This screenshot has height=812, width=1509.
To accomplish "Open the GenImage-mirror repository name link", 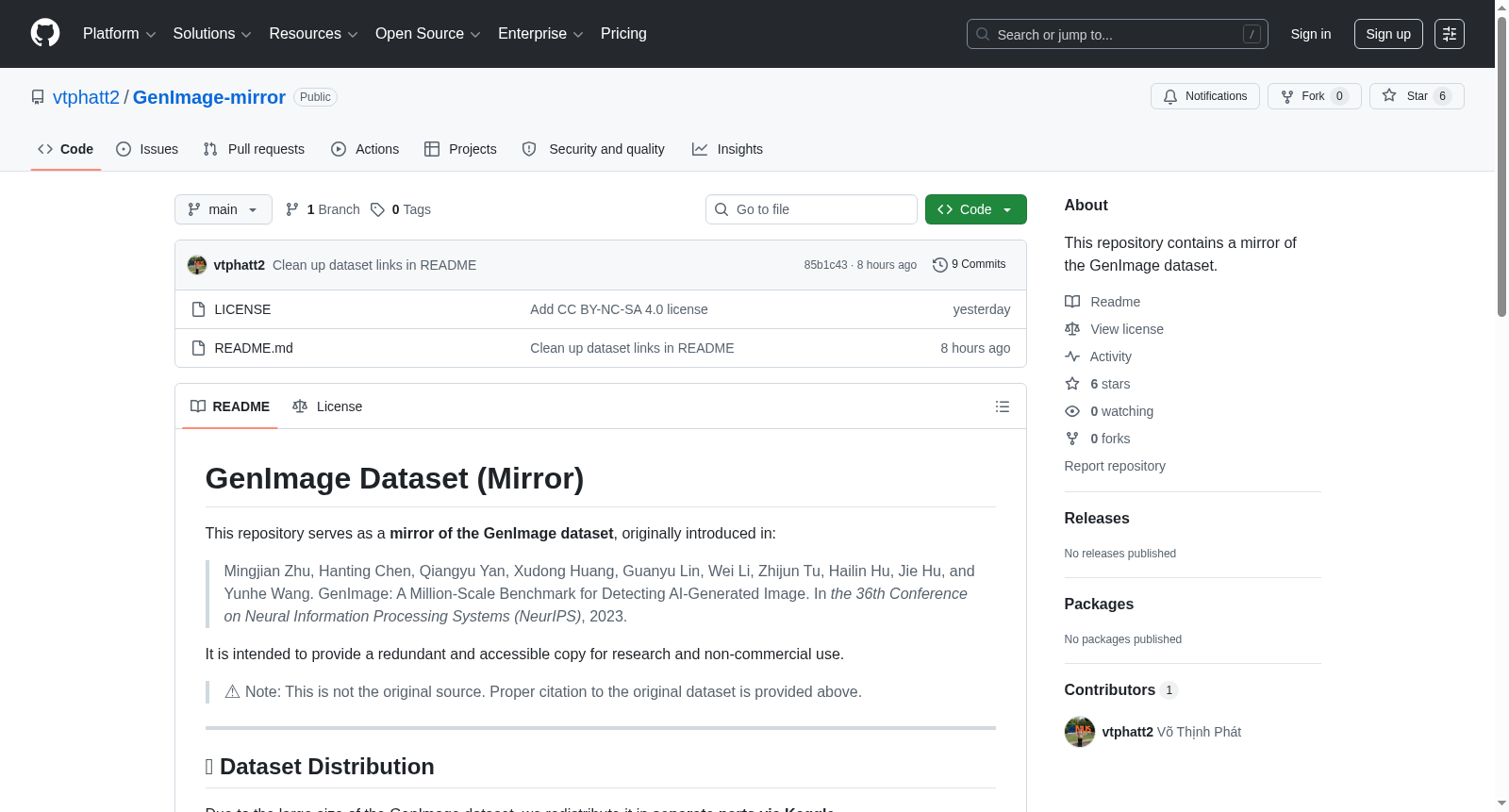I will click(209, 97).
